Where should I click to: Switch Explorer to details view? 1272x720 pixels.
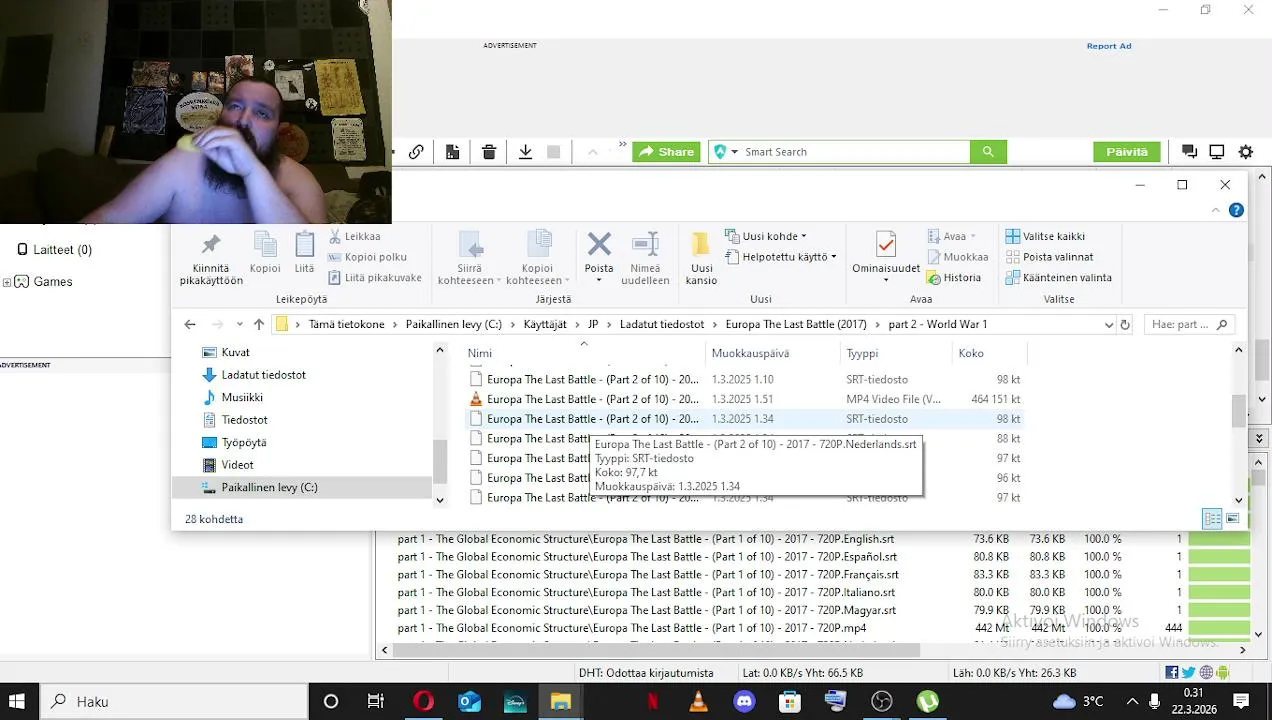click(x=1212, y=519)
